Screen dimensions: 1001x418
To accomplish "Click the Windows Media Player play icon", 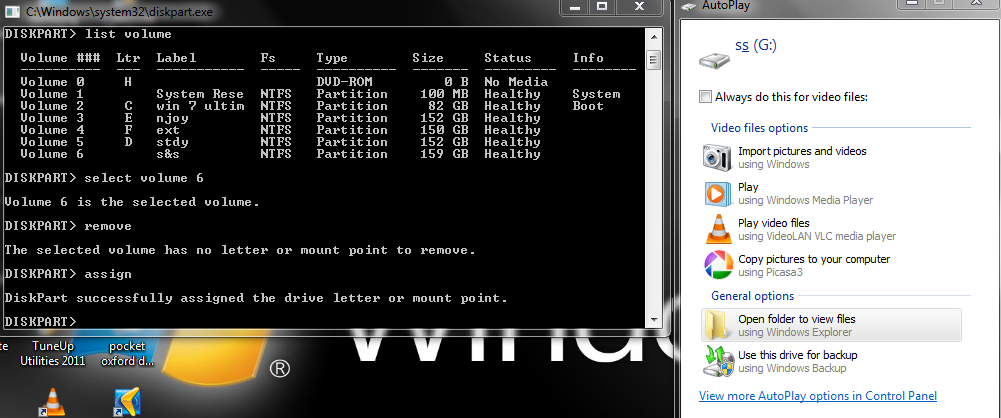I will pyautogui.click(x=718, y=193).
